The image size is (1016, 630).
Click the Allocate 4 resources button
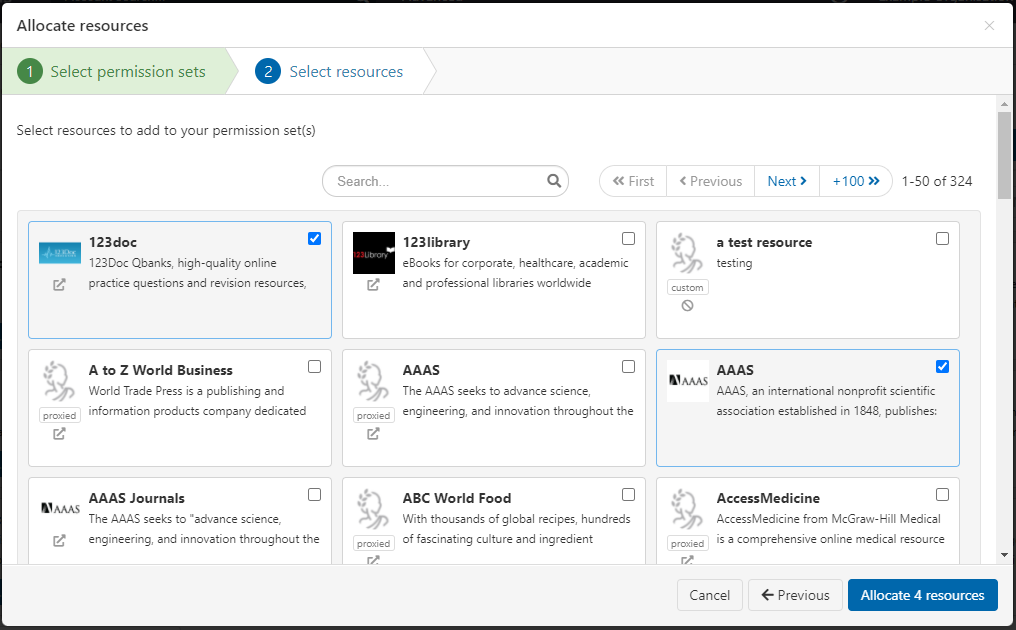coord(922,595)
